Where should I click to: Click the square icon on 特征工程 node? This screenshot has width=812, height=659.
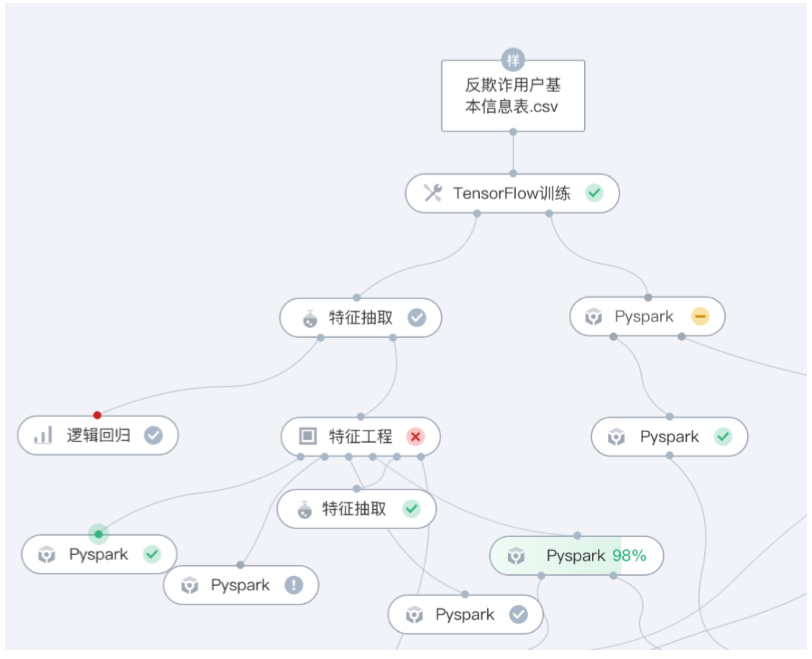coord(308,436)
